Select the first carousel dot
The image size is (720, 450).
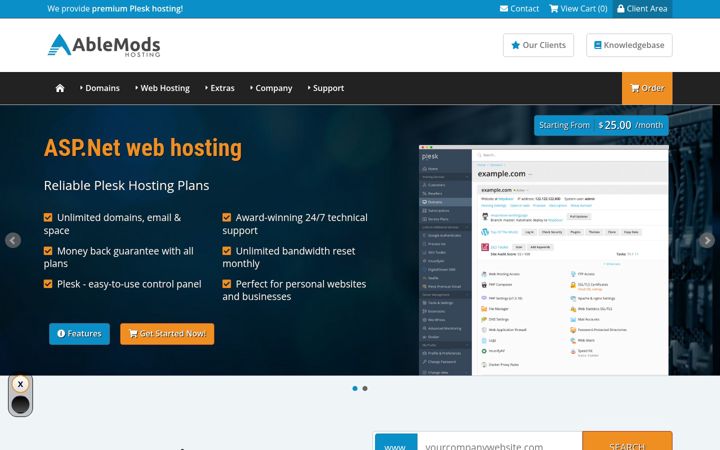[x=354, y=388]
